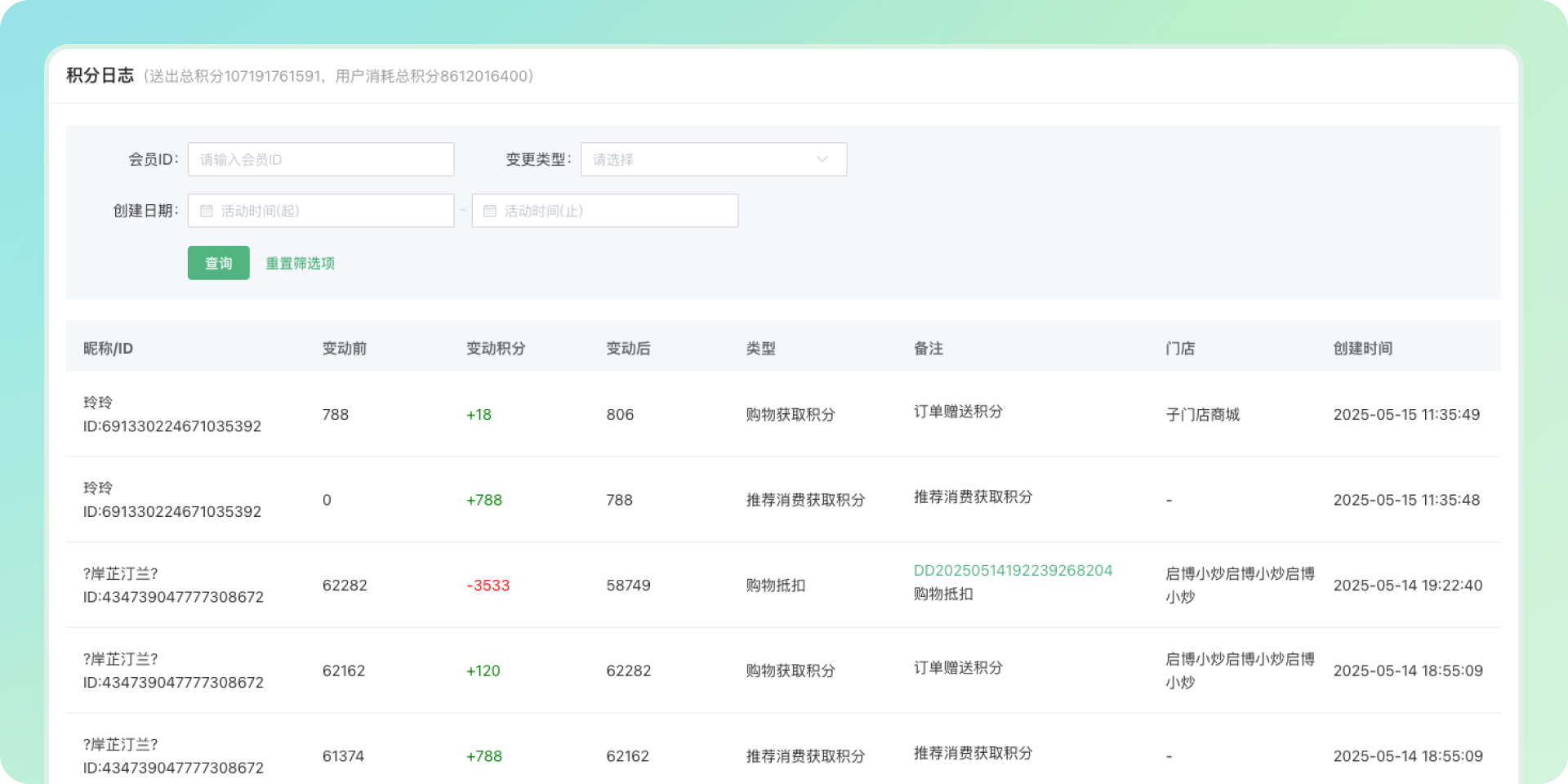The image size is (1568, 784).
Task: Click timestamp 2025-05-15 11:35:49
Action: (1406, 415)
